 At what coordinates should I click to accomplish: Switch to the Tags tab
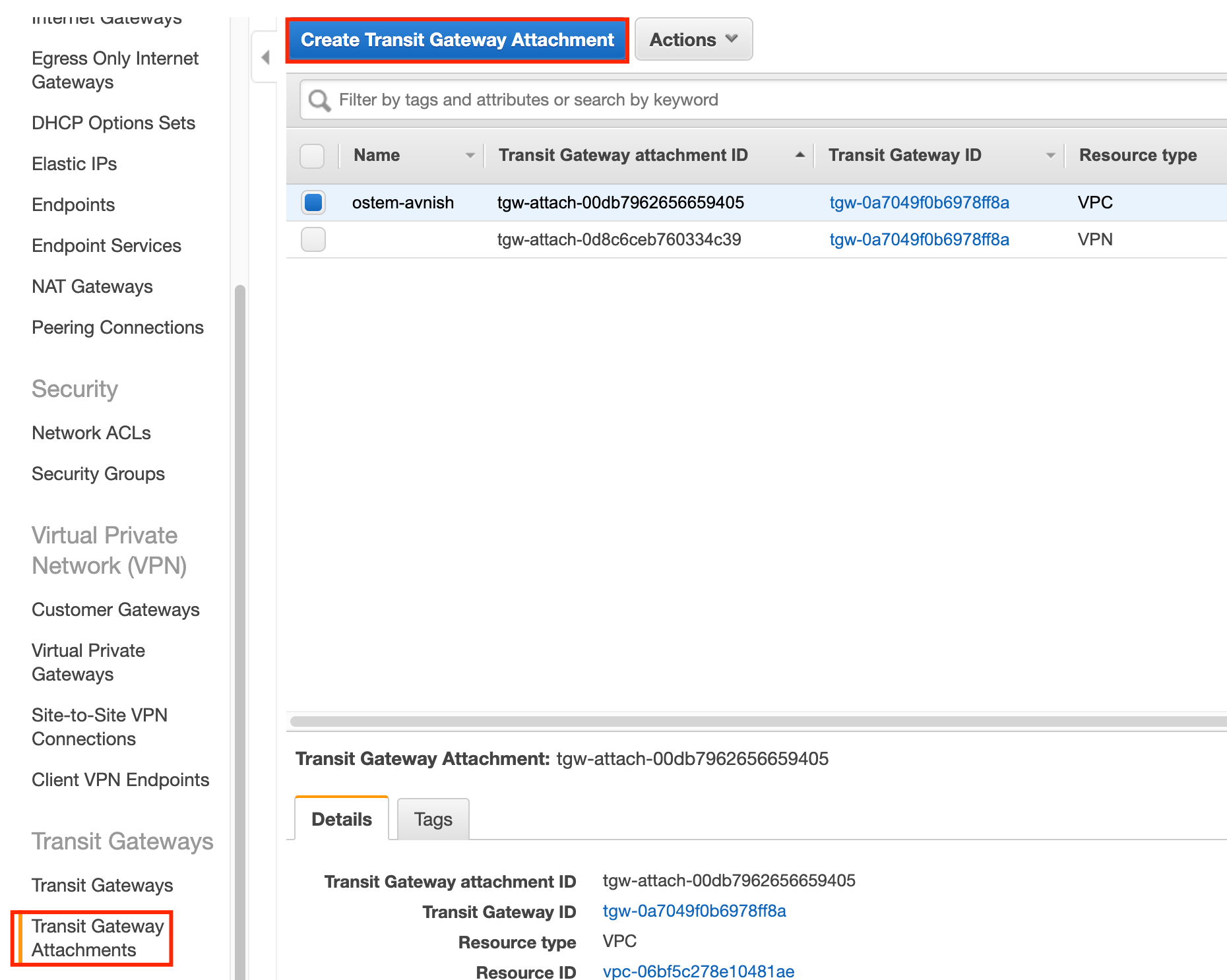click(x=433, y=819)
